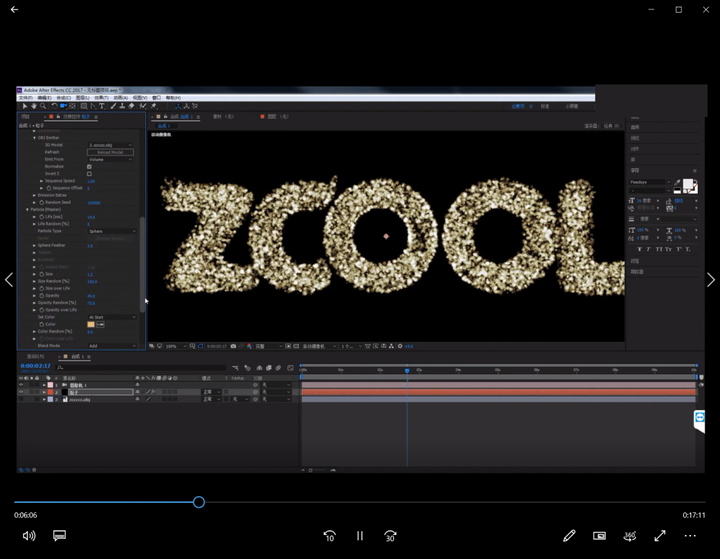Image resolution: width=720 pixels, height=559 pixels.
Task: Open mini view in the video player
Action: click(599, 536)
